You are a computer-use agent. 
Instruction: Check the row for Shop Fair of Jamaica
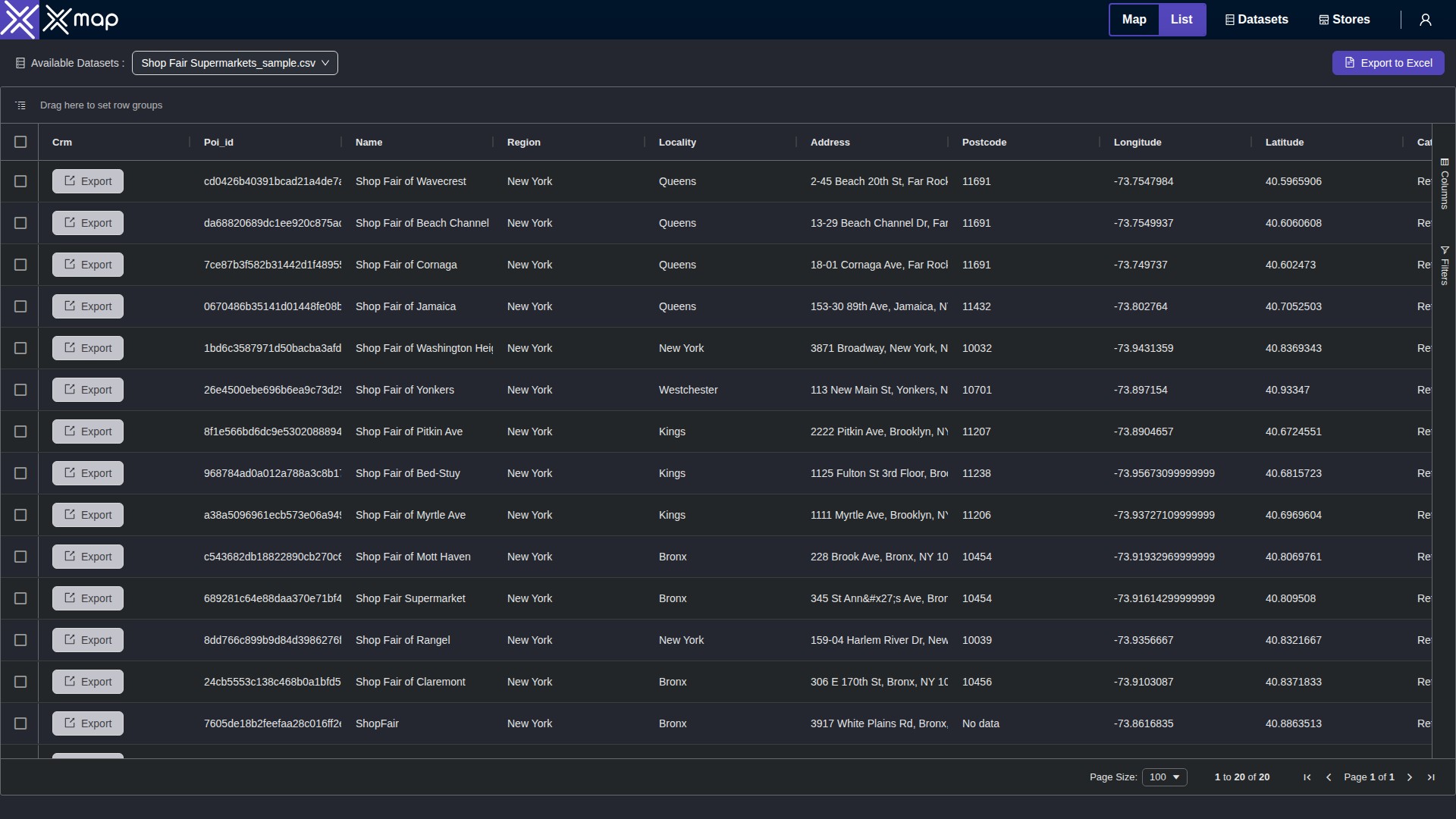coord(20,306)
